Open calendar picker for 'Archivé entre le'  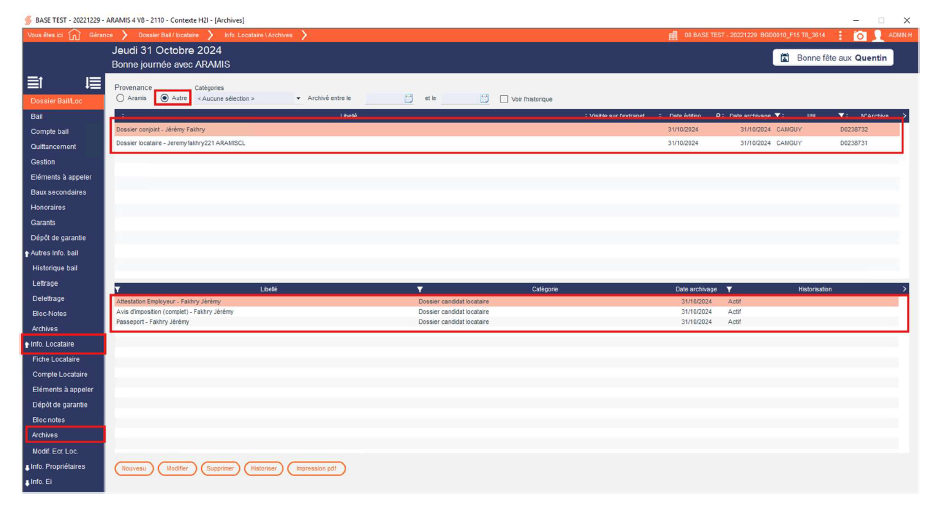pos(408,98)
